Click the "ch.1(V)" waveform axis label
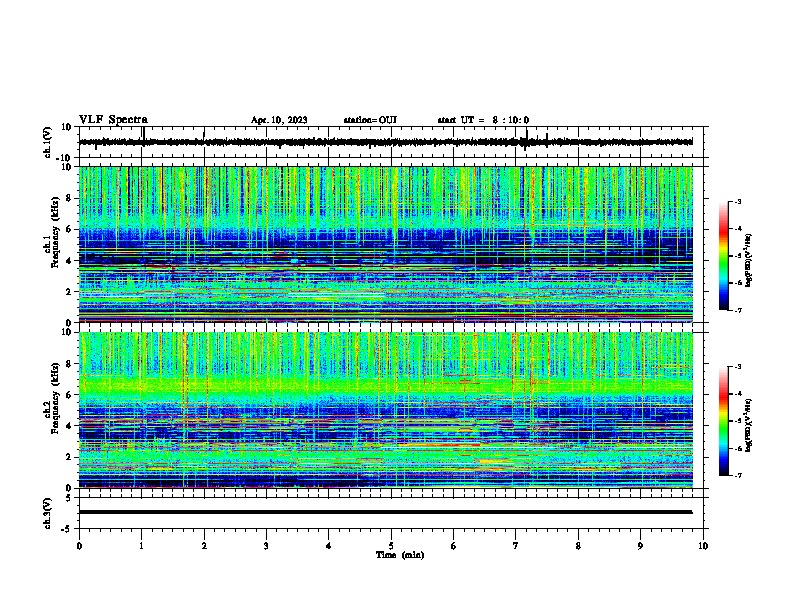 tap(47, 142)
